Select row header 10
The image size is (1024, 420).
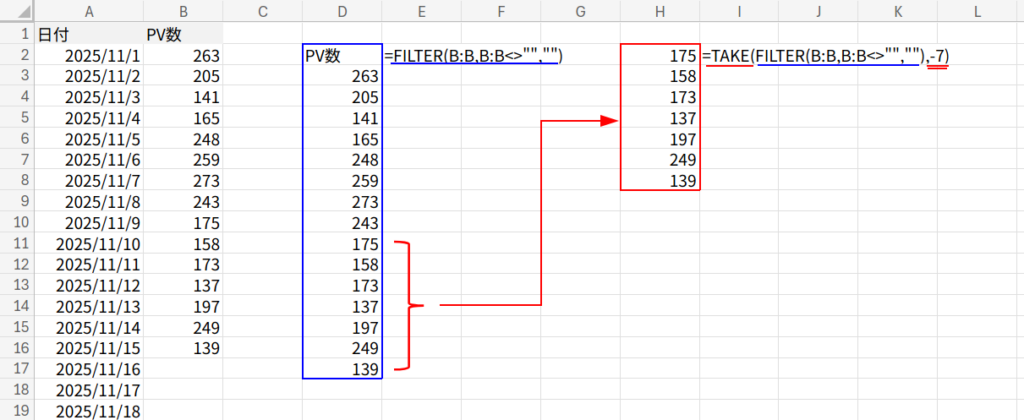16,222
